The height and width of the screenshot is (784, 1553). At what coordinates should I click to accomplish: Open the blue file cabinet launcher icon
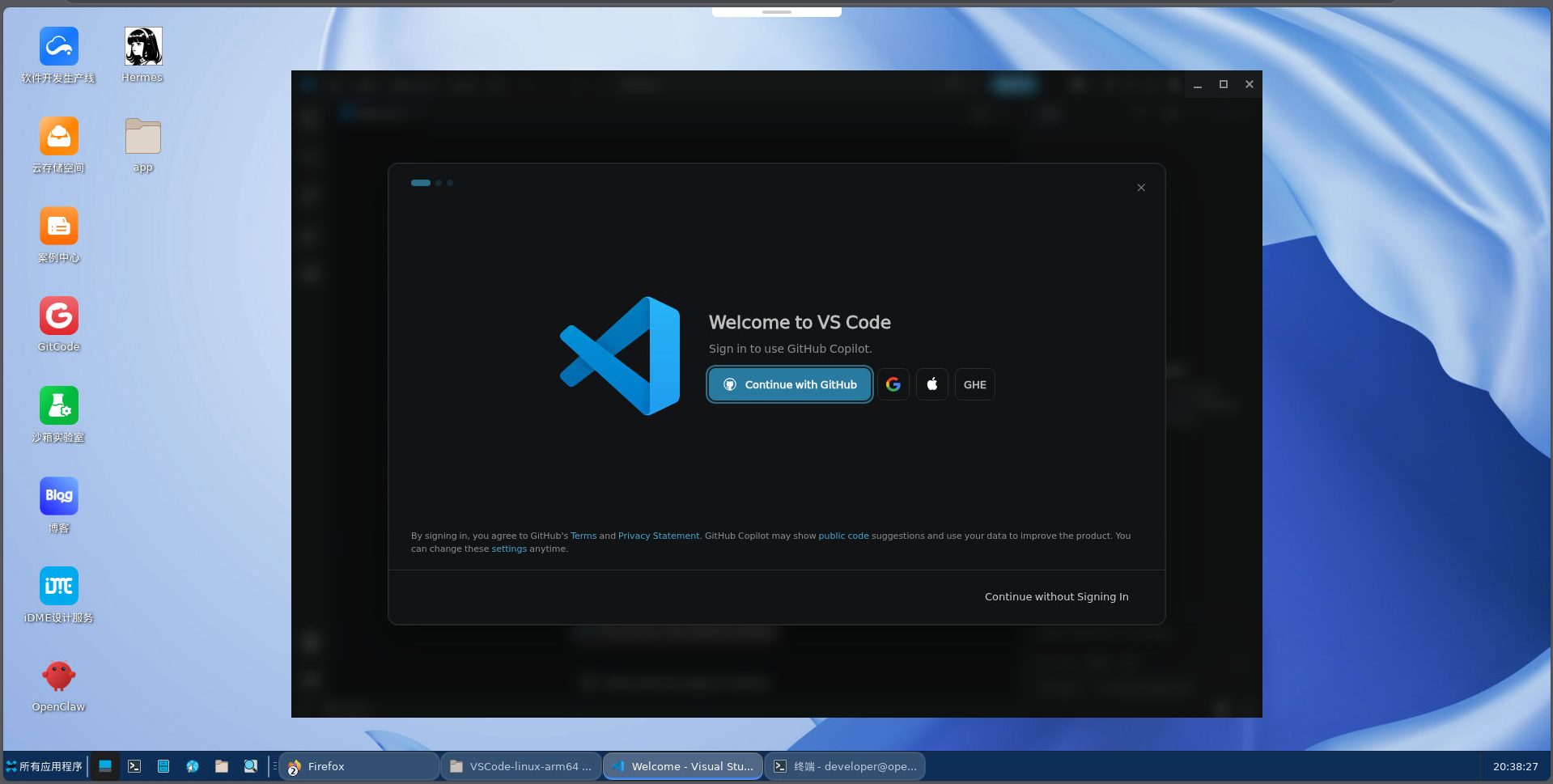(163, 766)
